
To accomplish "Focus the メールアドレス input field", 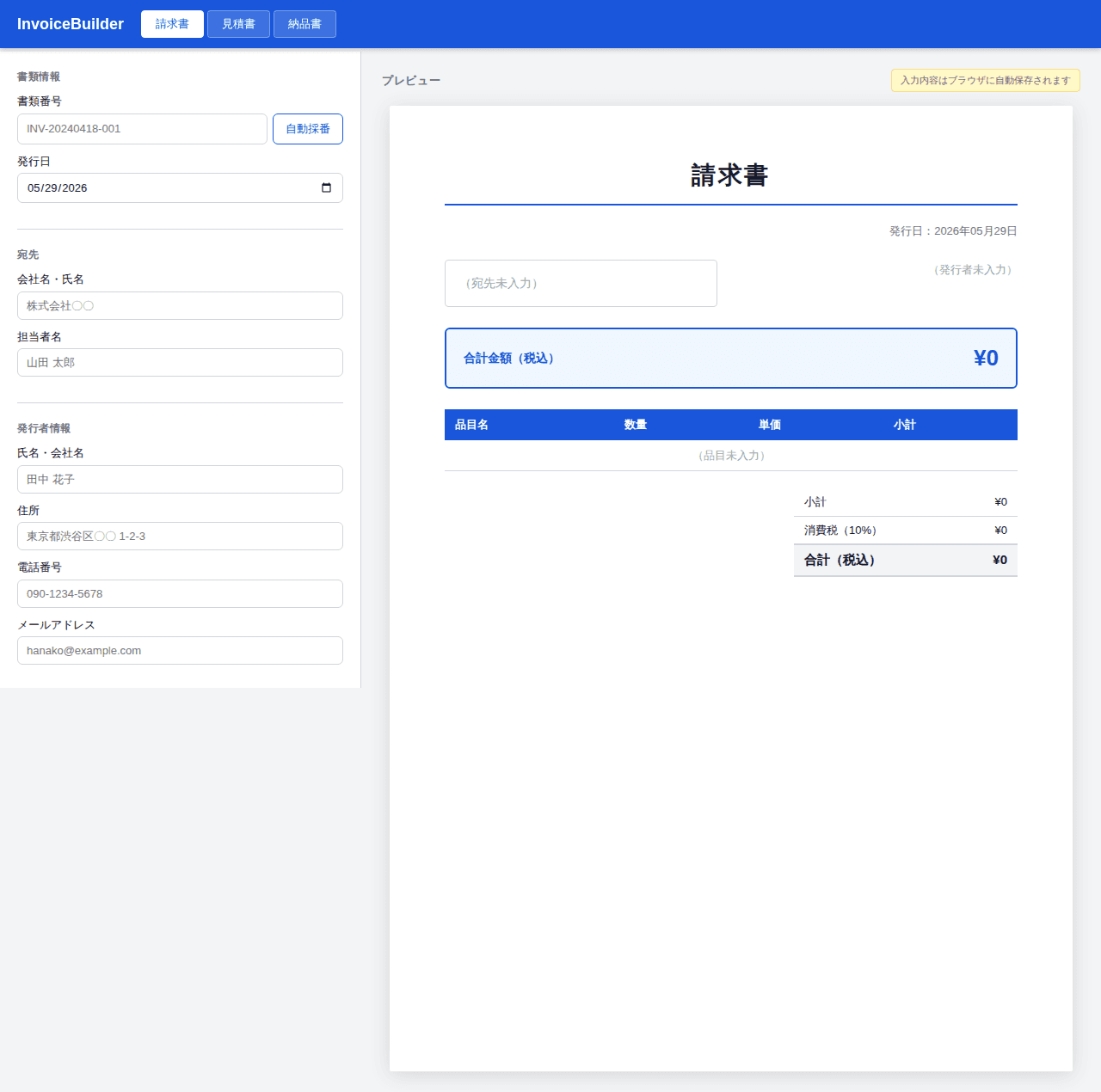I will point(180,650).
